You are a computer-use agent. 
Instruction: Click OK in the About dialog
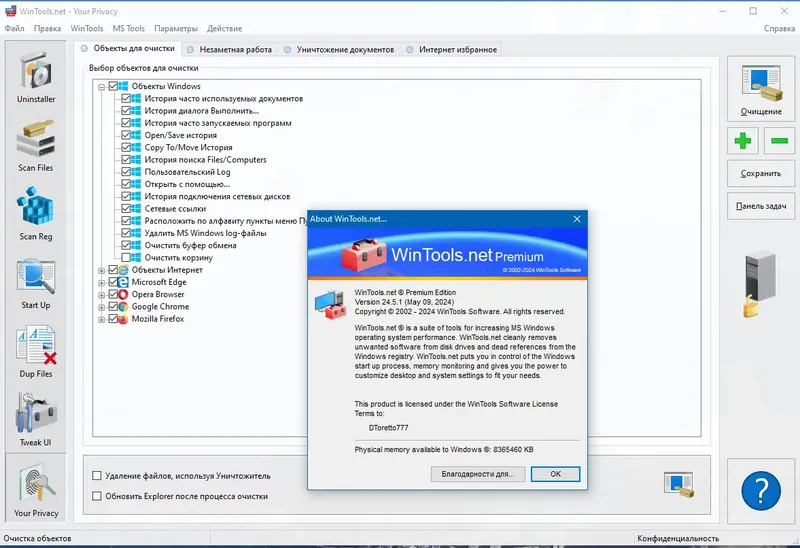coord(555,474)
